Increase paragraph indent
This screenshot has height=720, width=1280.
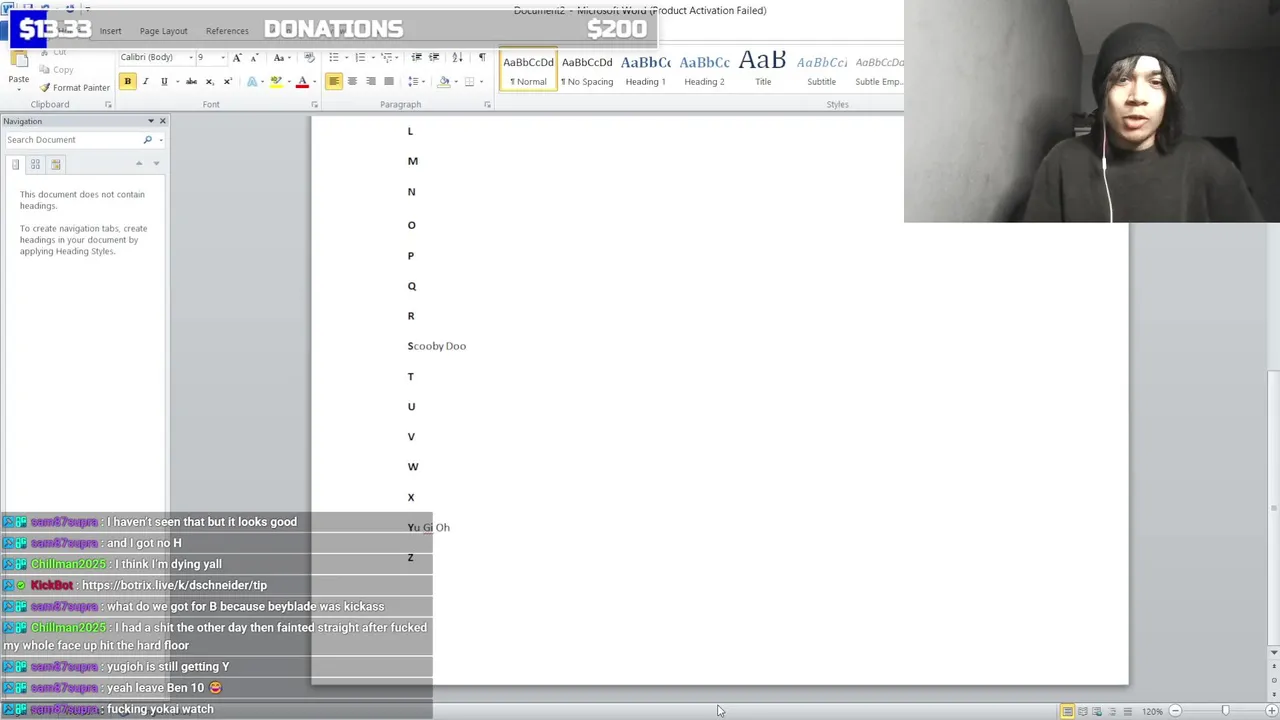[x=436, y=57]
